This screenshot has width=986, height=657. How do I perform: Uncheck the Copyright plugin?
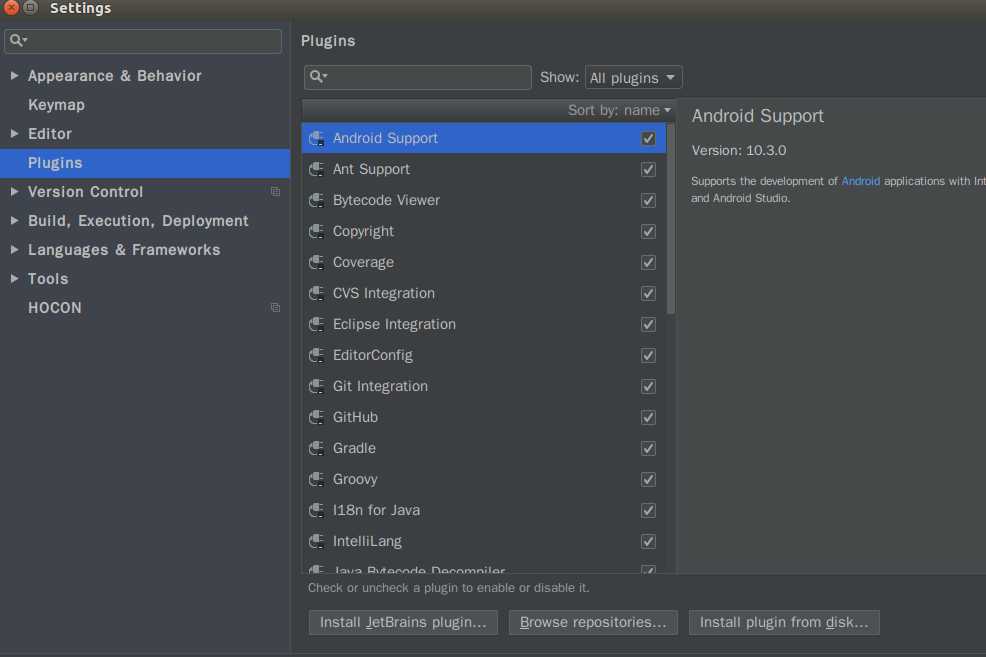coord(648,231)
